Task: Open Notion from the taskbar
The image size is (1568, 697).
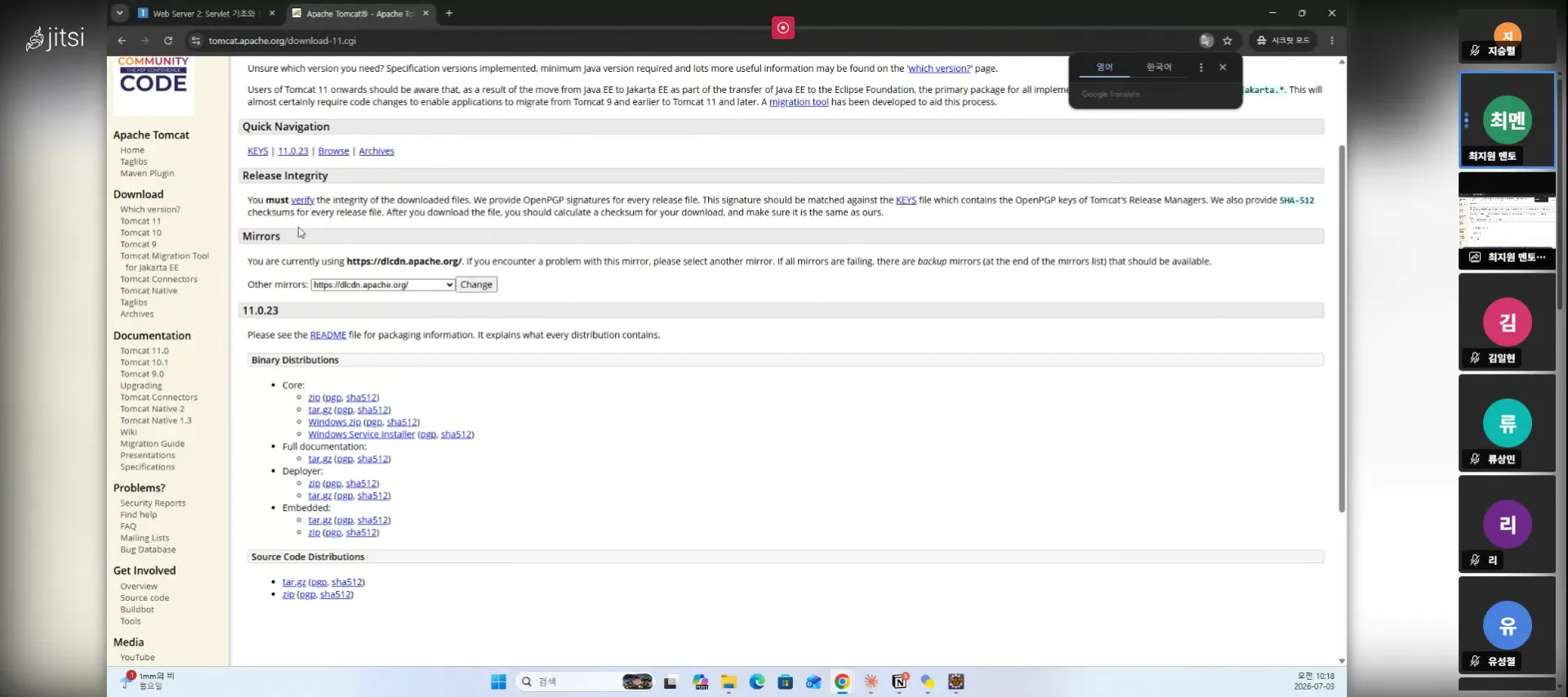Action: click(899, 681)
